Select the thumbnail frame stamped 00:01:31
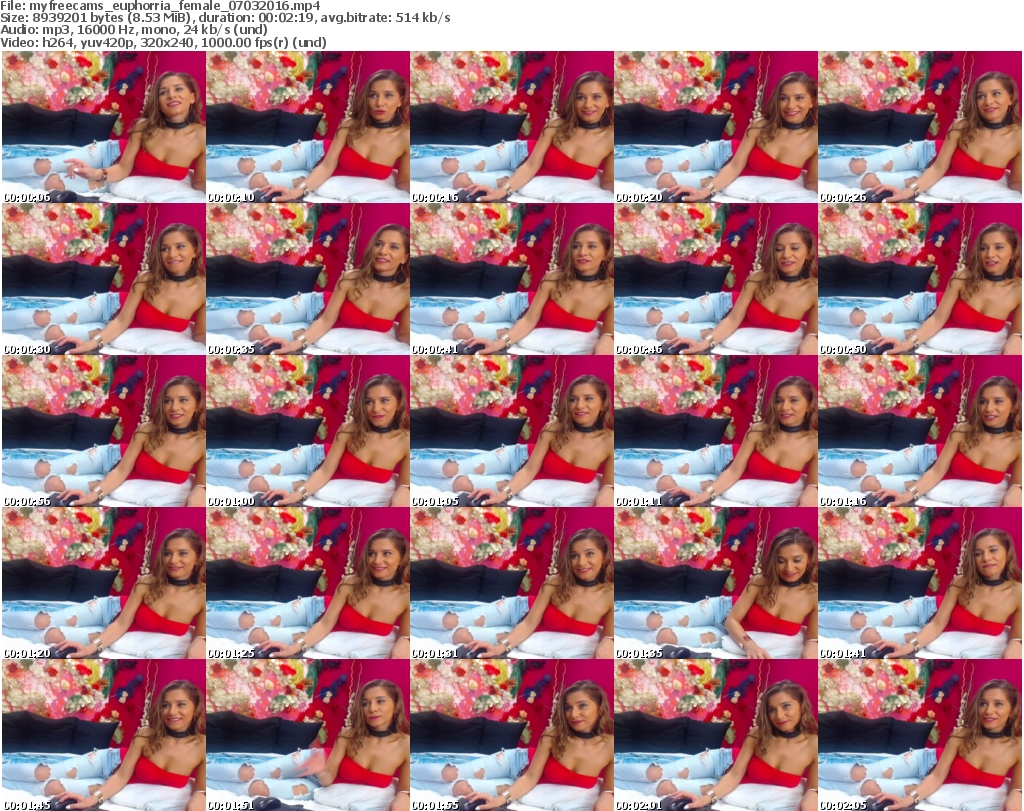 coord(512,583)
